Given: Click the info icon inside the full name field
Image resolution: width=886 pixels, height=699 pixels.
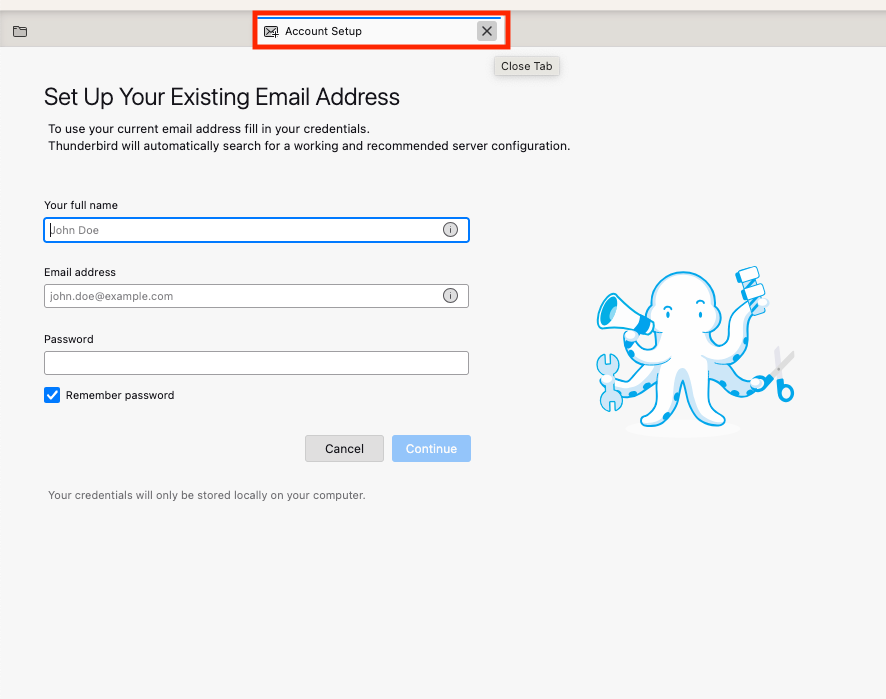Looking at the screenshot, I should pos(450,229).
